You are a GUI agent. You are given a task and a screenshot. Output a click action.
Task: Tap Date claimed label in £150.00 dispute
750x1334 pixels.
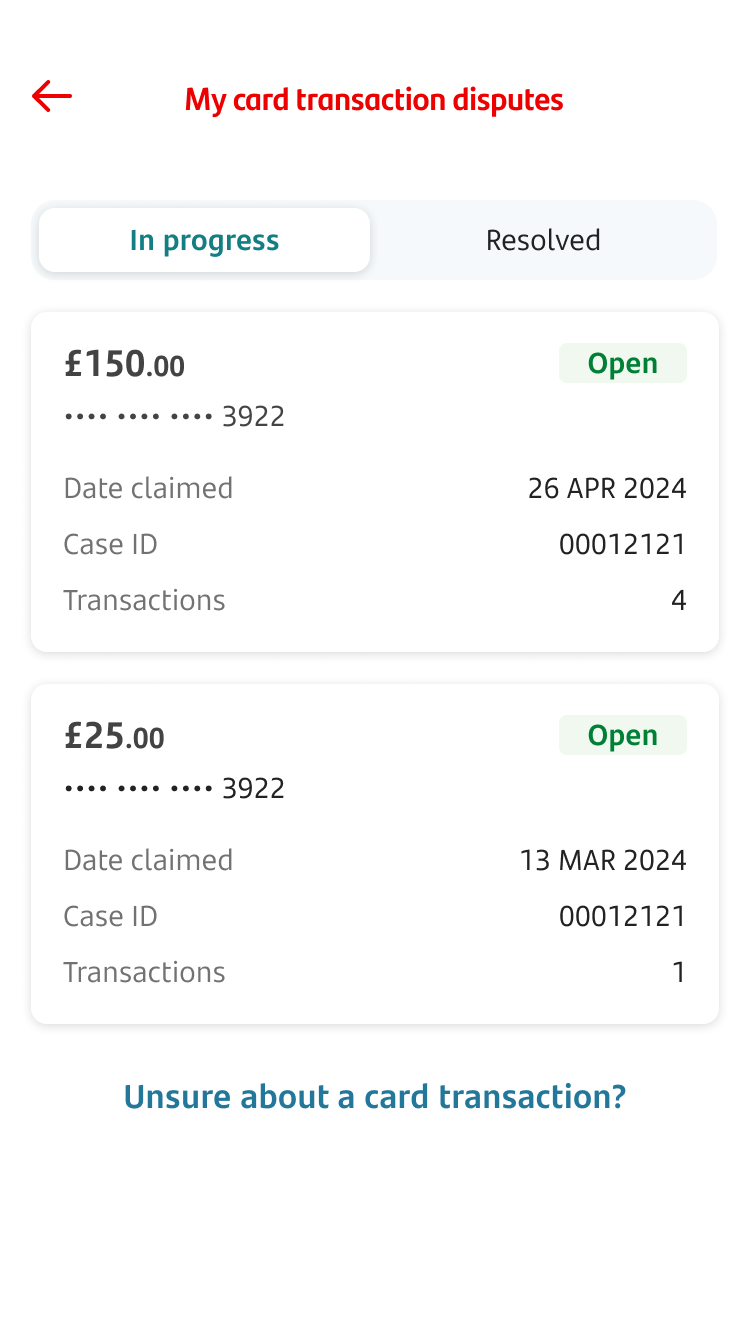pos(148,488)
